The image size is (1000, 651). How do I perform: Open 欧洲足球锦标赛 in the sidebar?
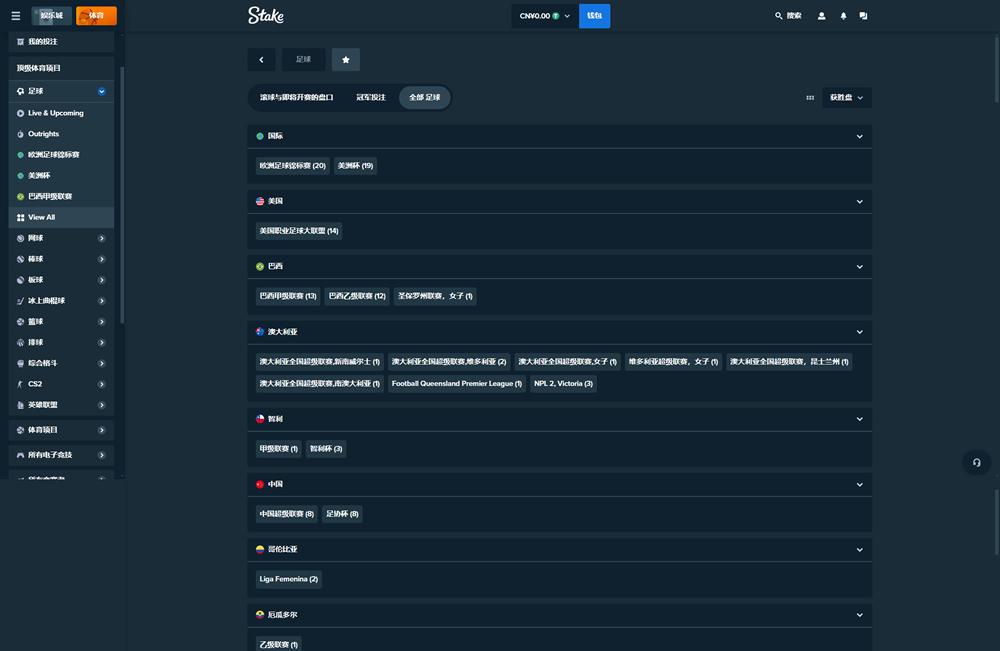[x=61, y=154]
